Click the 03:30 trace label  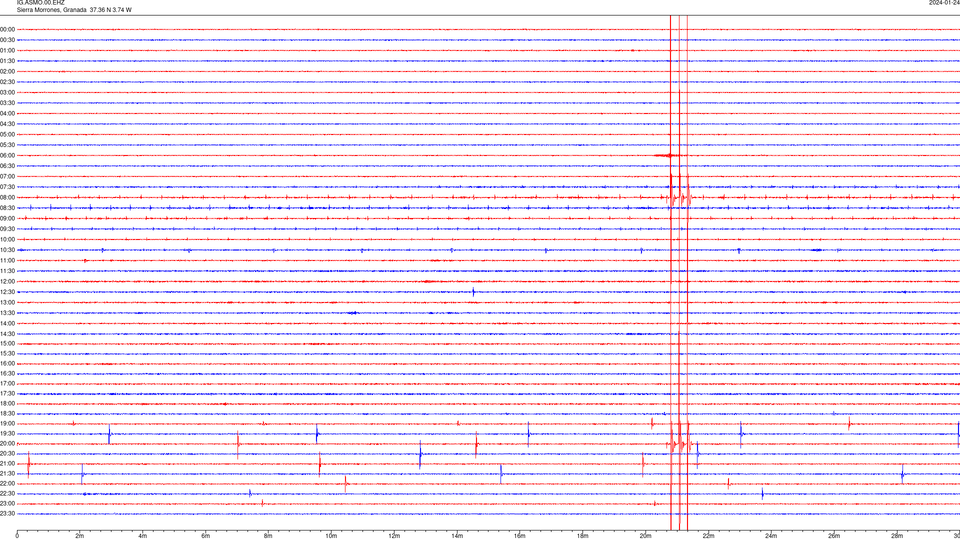point(7,103)
